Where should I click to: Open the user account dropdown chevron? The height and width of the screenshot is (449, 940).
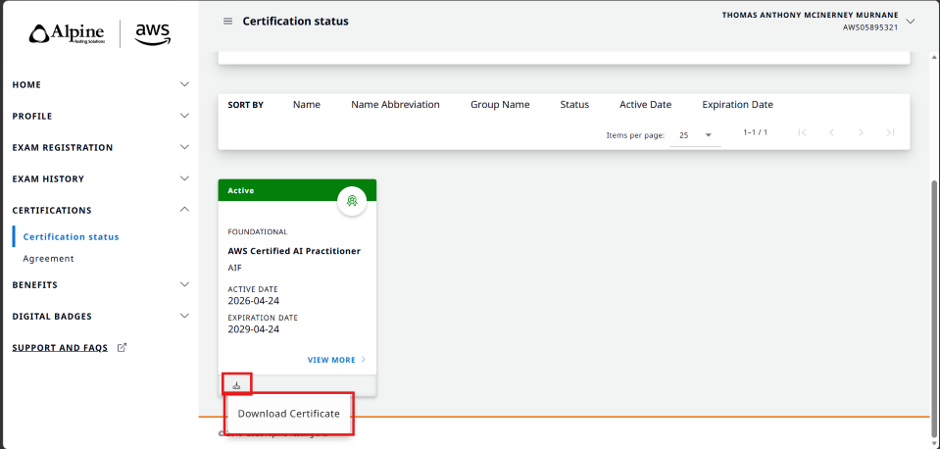pyautogui.click(x=911, y=22)
